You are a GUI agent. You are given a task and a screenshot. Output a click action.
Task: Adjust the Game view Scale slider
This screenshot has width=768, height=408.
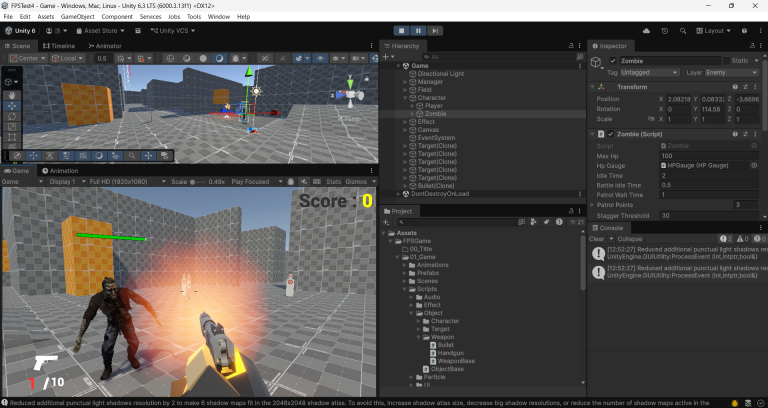coord(196,182)
